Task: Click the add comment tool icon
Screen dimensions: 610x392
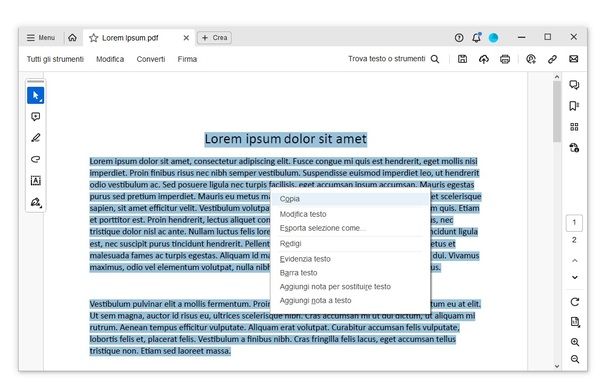Action: coord(35,117)
